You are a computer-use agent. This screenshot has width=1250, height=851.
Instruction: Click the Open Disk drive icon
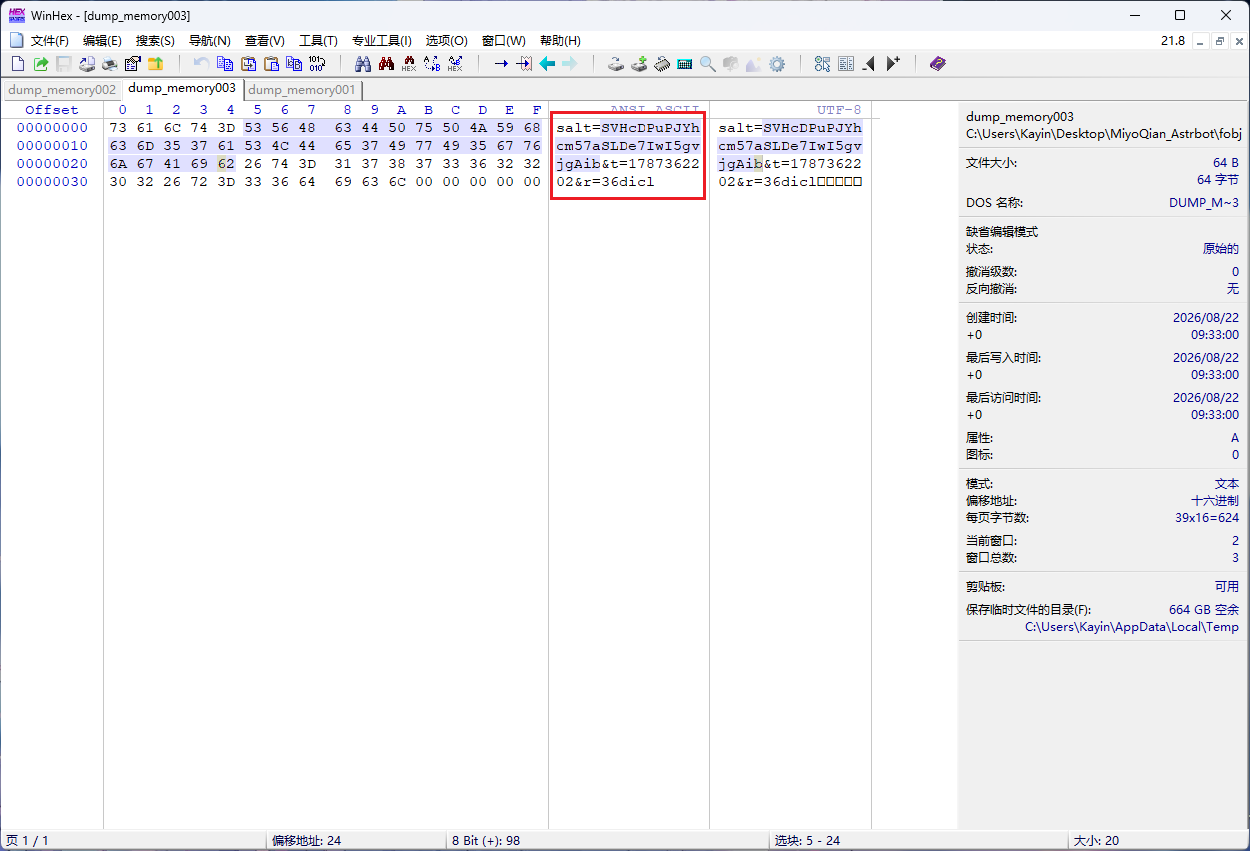(x=616, y=64)
